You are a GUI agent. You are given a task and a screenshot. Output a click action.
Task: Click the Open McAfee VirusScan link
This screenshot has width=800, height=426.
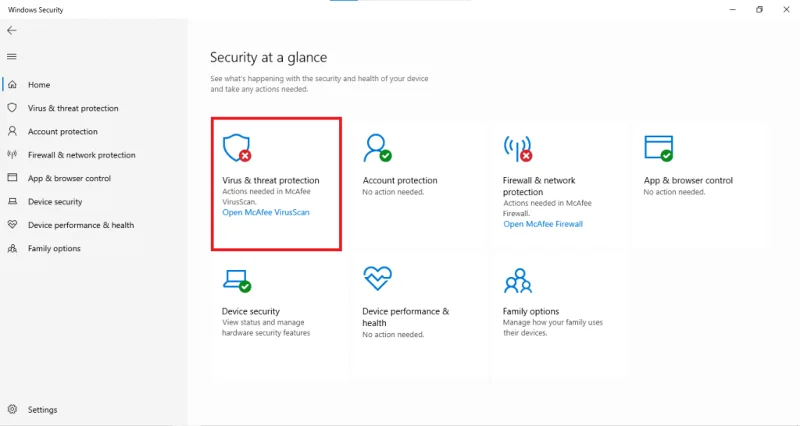pyautogui.click(x=266, y=212)
